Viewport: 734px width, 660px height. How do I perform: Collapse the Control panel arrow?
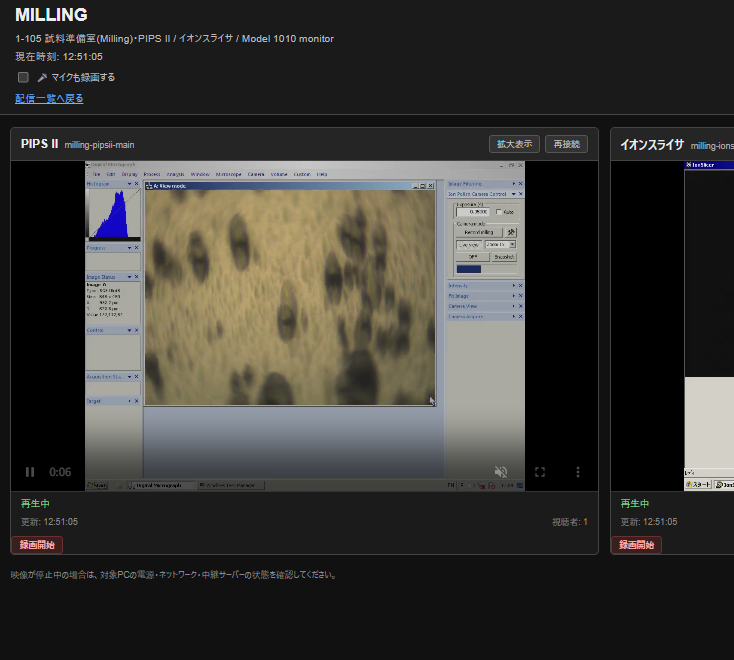pyautogui.click(x=130, y=330)
